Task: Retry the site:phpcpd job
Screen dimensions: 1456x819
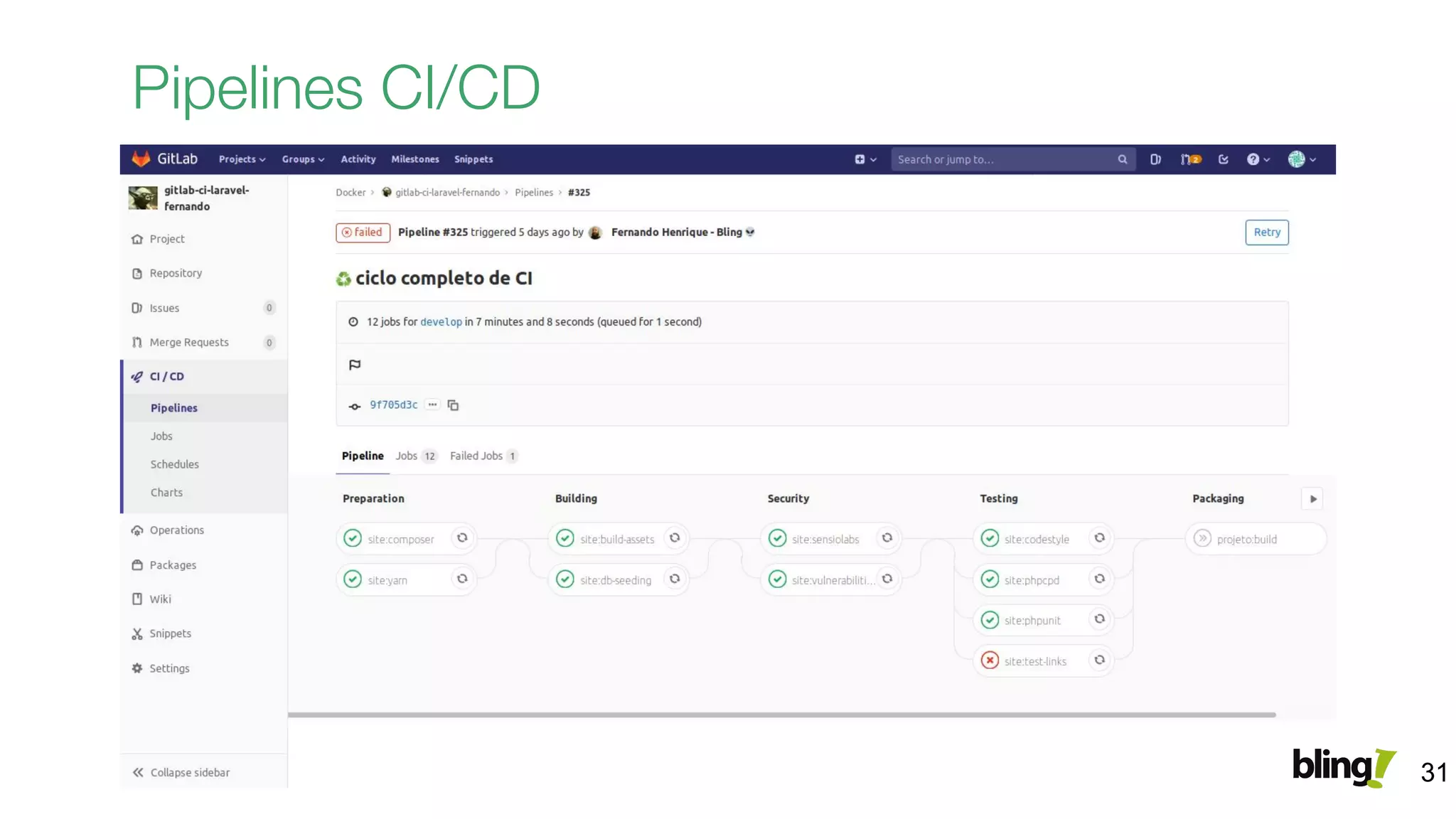Action: pyautogui.click(x=1100, y=579)
